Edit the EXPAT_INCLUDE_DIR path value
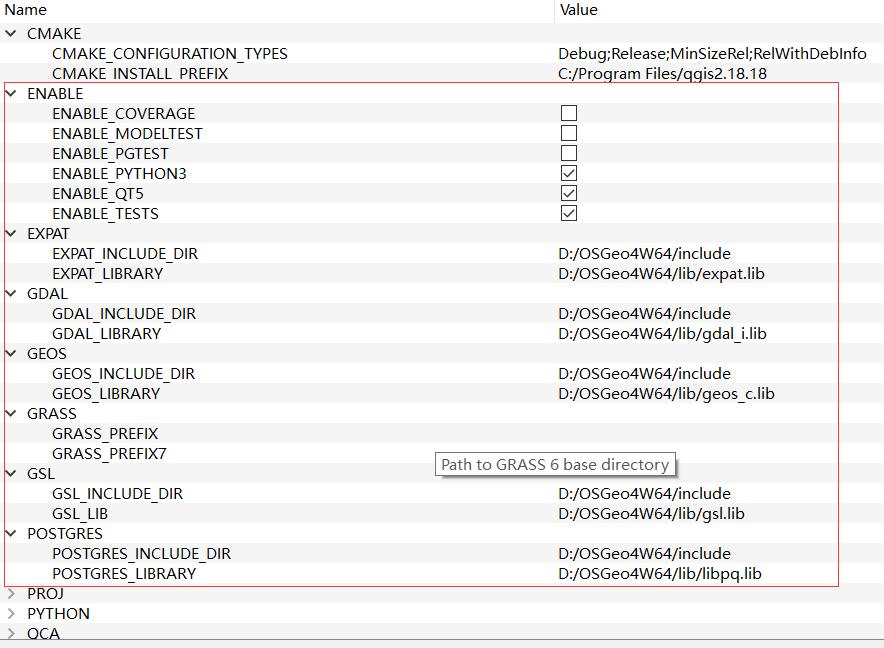 [x=644, y=254]
